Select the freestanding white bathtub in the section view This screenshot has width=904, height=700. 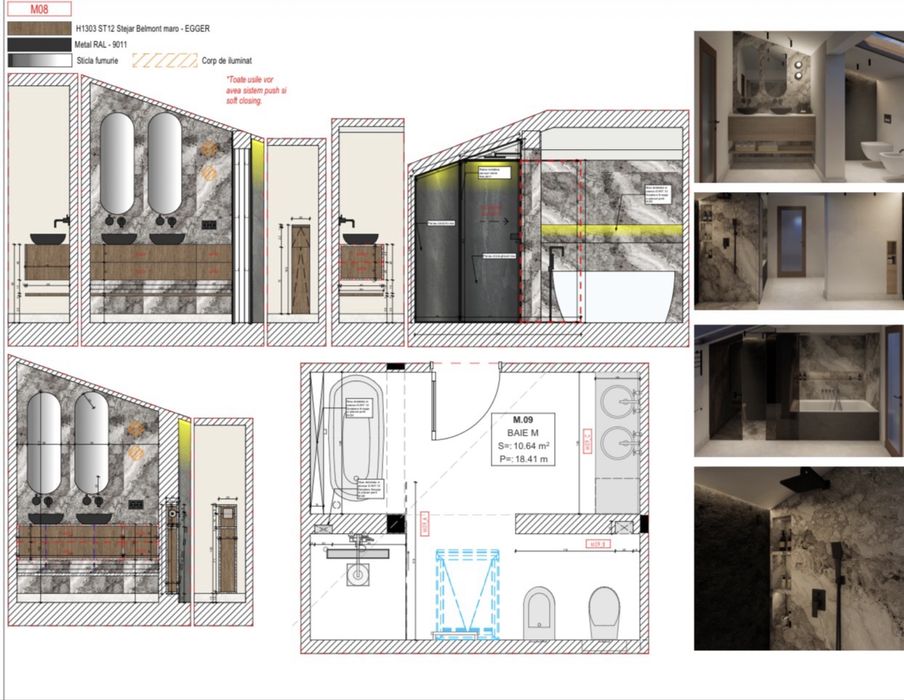[x=613, y=296]
